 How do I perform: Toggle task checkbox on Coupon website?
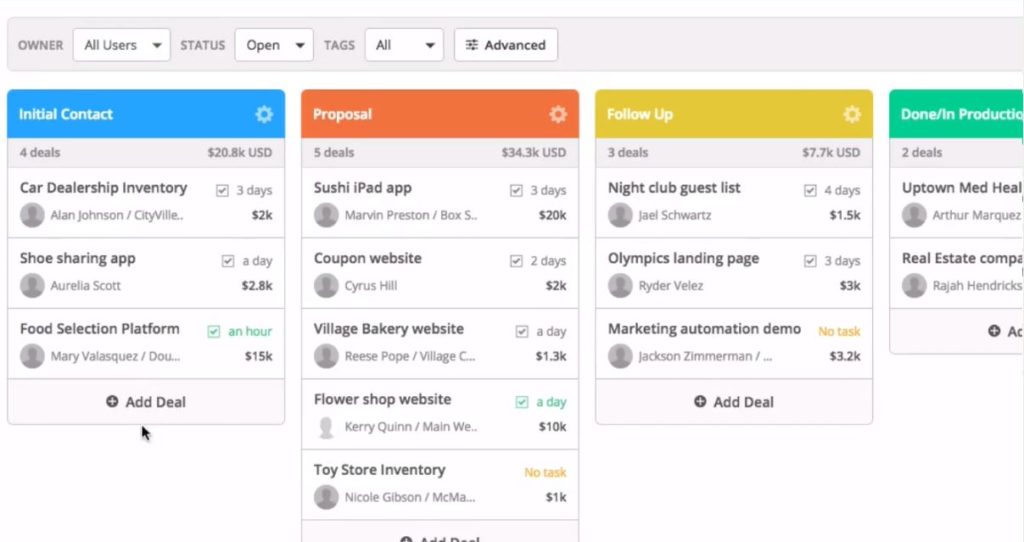516,261
